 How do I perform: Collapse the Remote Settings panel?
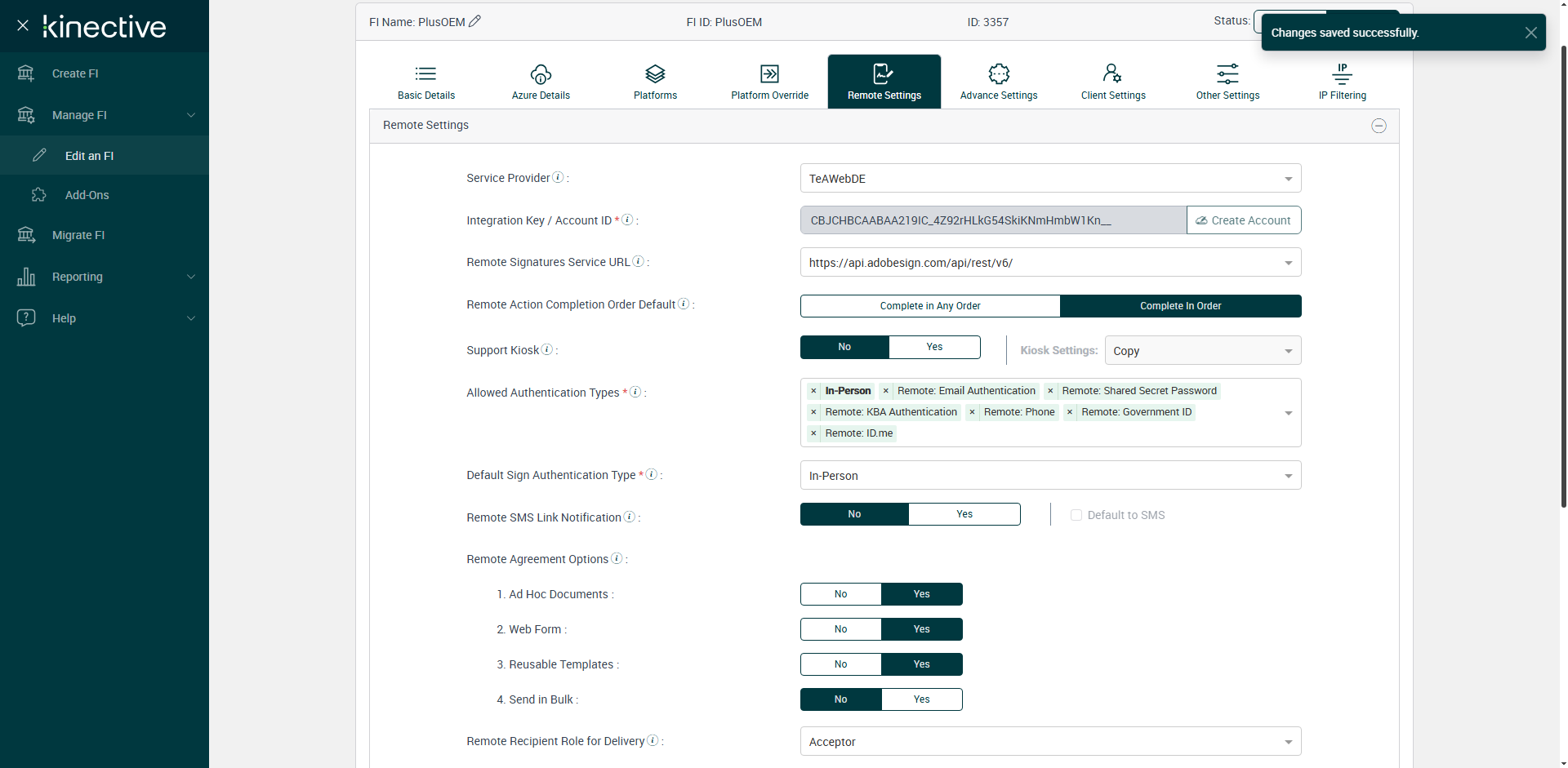tap(1379, 126)
